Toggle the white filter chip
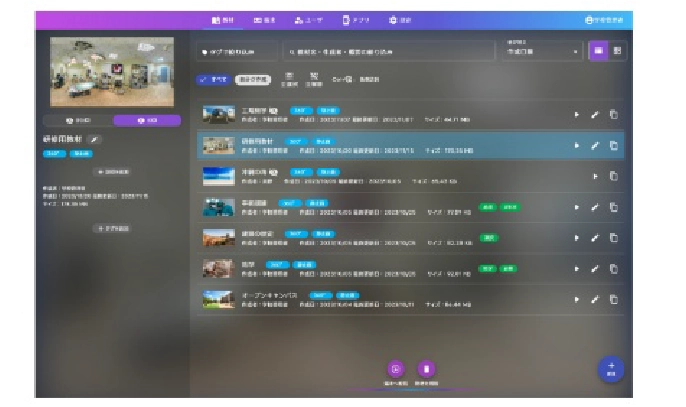The height and width of the screenshot is (407, 686). (x=253, y=80)
